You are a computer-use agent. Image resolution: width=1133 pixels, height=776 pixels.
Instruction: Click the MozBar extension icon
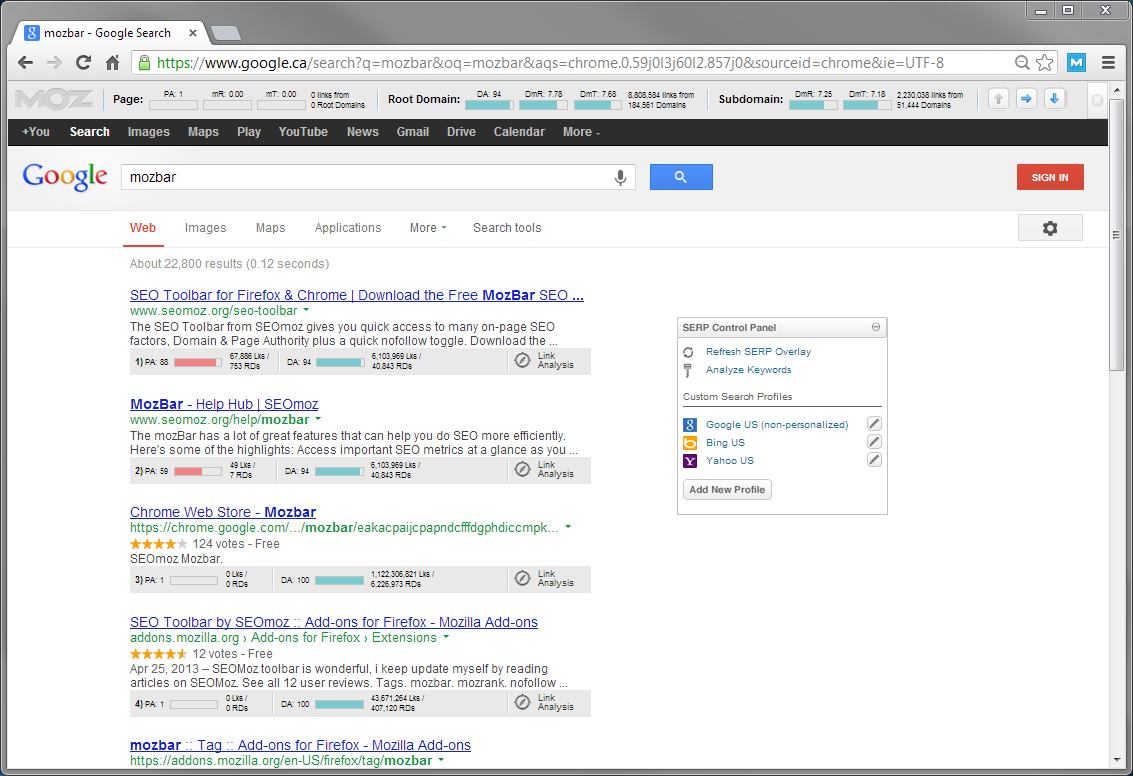(x=1077, y=63)
